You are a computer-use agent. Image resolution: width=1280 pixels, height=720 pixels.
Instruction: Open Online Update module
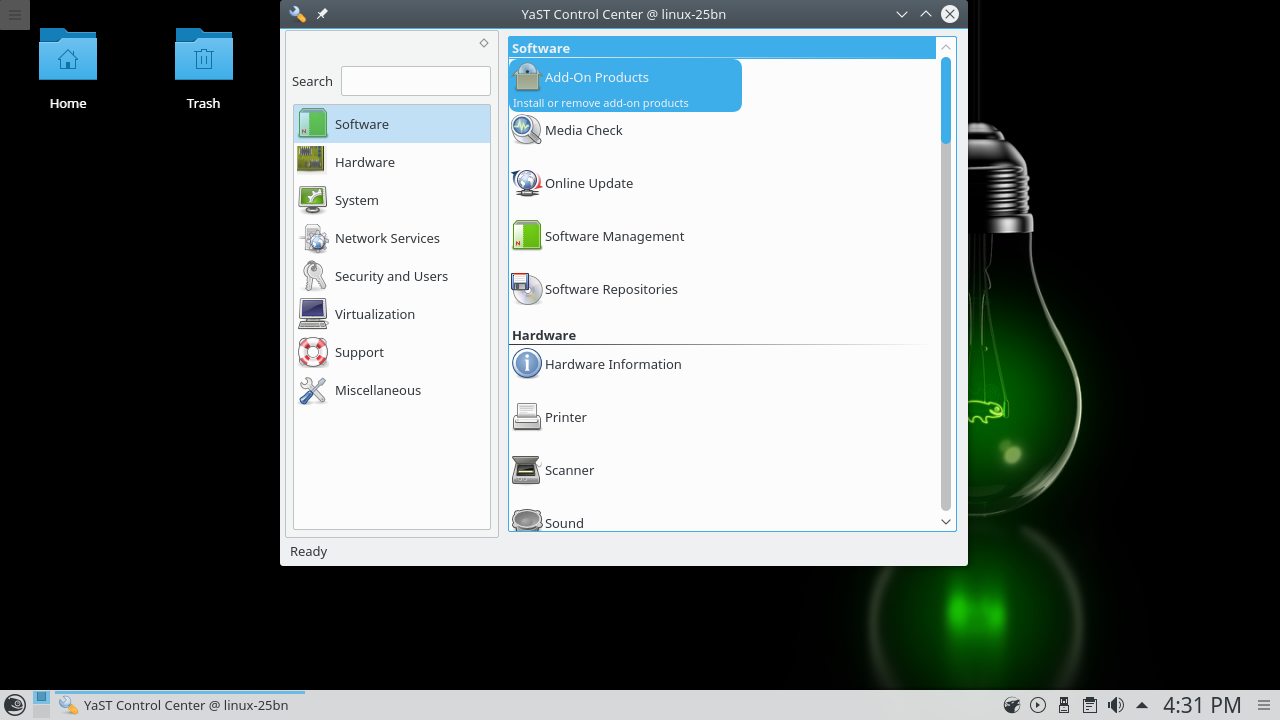tap(588, 183)
